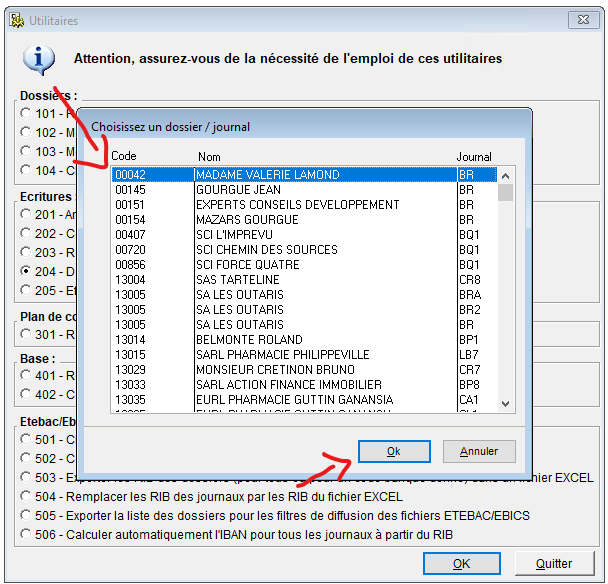This screenshot has width=608, height=584.
Task: Confirm dossier selection with Ok button
Action: (393, 452)
